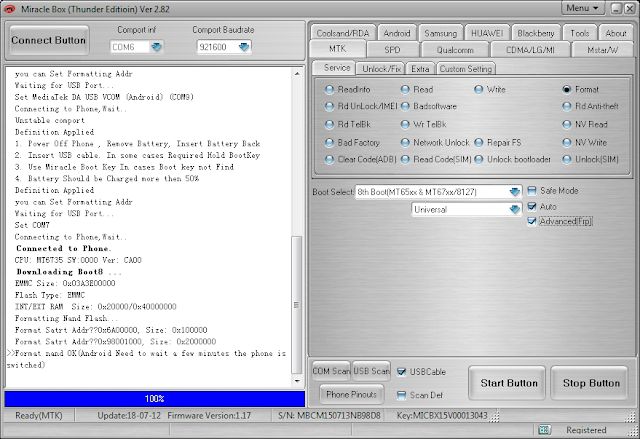The width and height of the screenshot is (640, 439).
Task: Enable the Safe Mode checkbox
Action: pyautogui.click(x=531, y=191)
